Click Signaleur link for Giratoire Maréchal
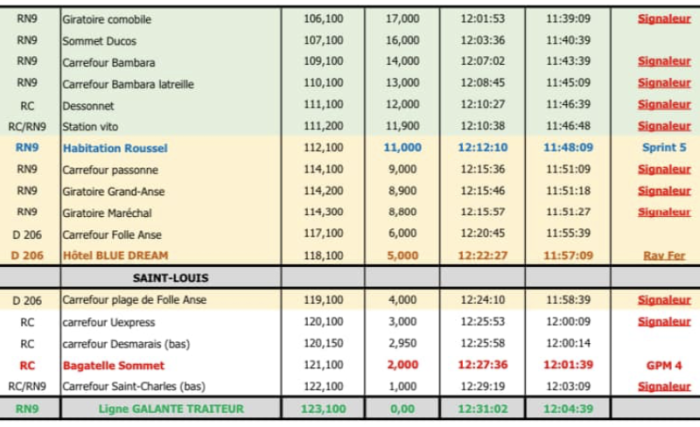700x427 pixels. click(664, 212)
